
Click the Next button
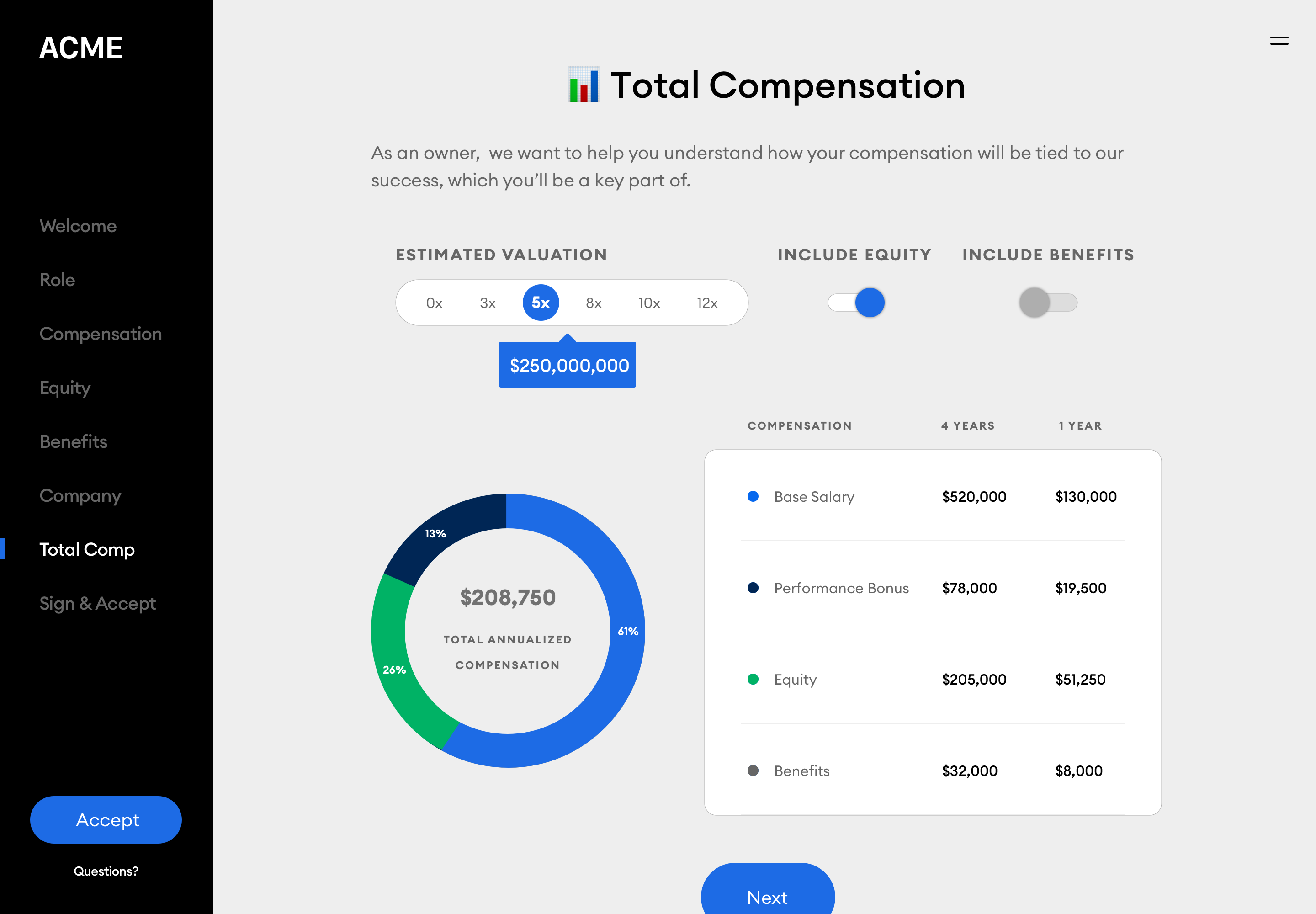coord(767,896)
